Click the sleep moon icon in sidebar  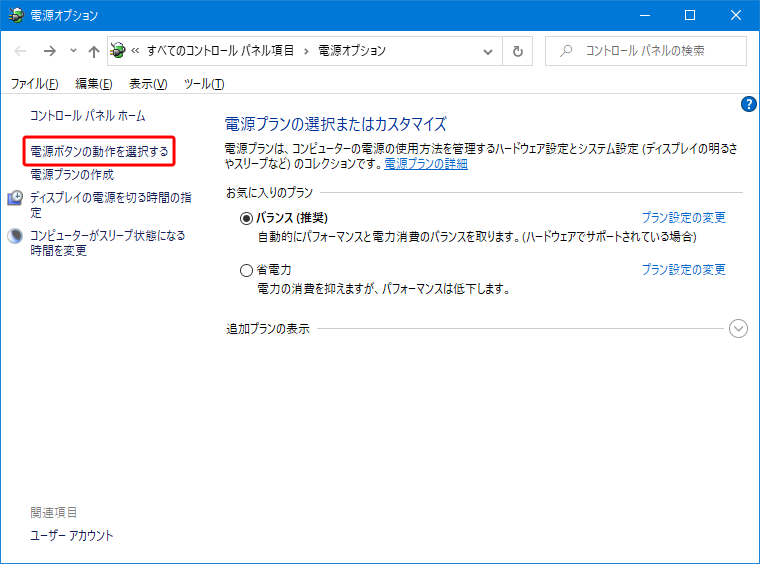(15, 236)
